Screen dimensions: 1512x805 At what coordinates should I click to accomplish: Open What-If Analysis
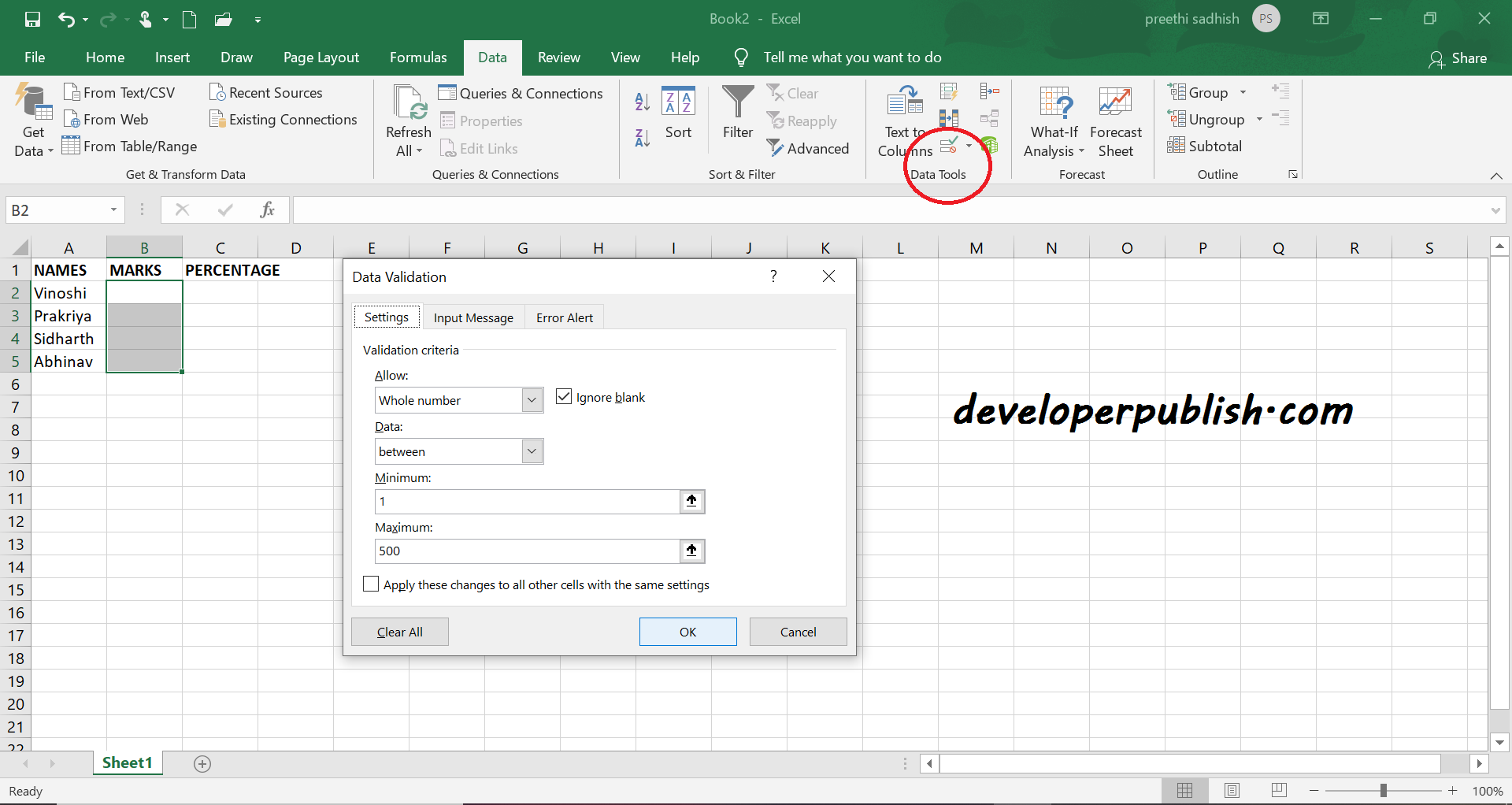(x=1054, y=120)
